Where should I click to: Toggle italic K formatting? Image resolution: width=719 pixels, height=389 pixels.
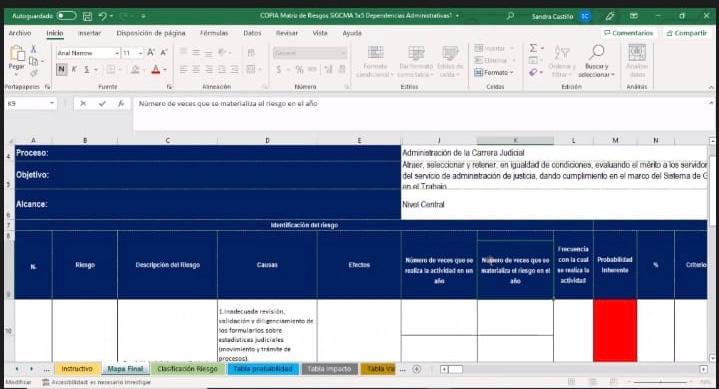[74, 69]
